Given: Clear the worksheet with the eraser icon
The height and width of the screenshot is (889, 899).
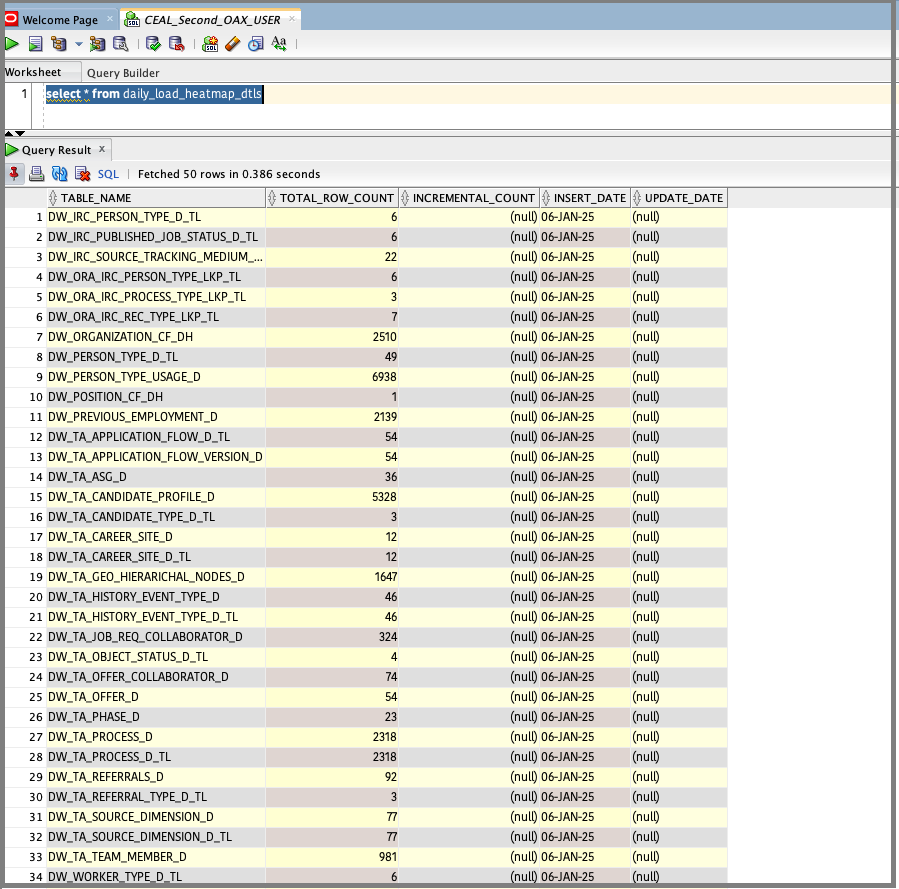Looking at the screenshot, I should 232,44.
